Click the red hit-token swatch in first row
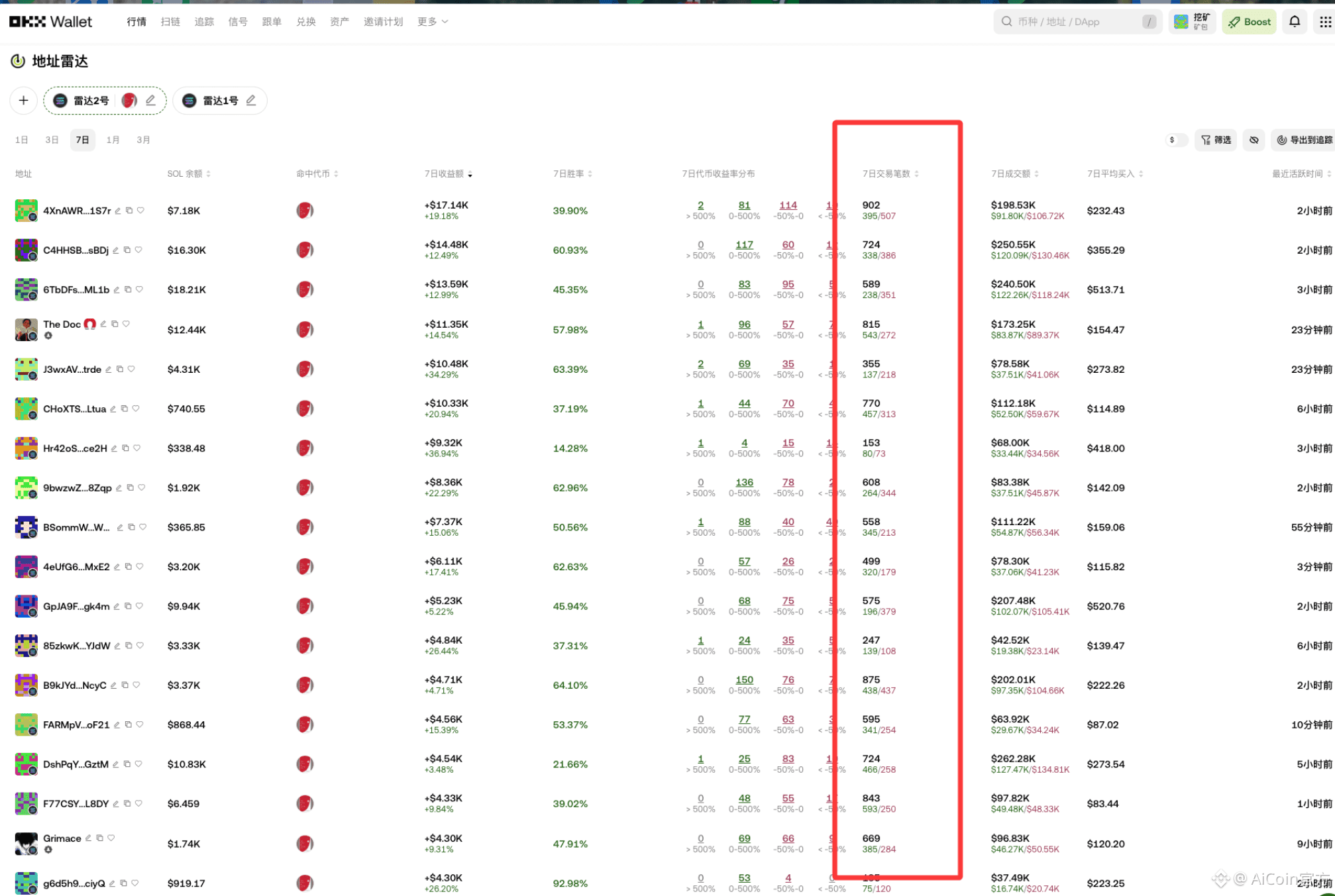Viewport: 1335px width, 896px height. click(305, 211)
